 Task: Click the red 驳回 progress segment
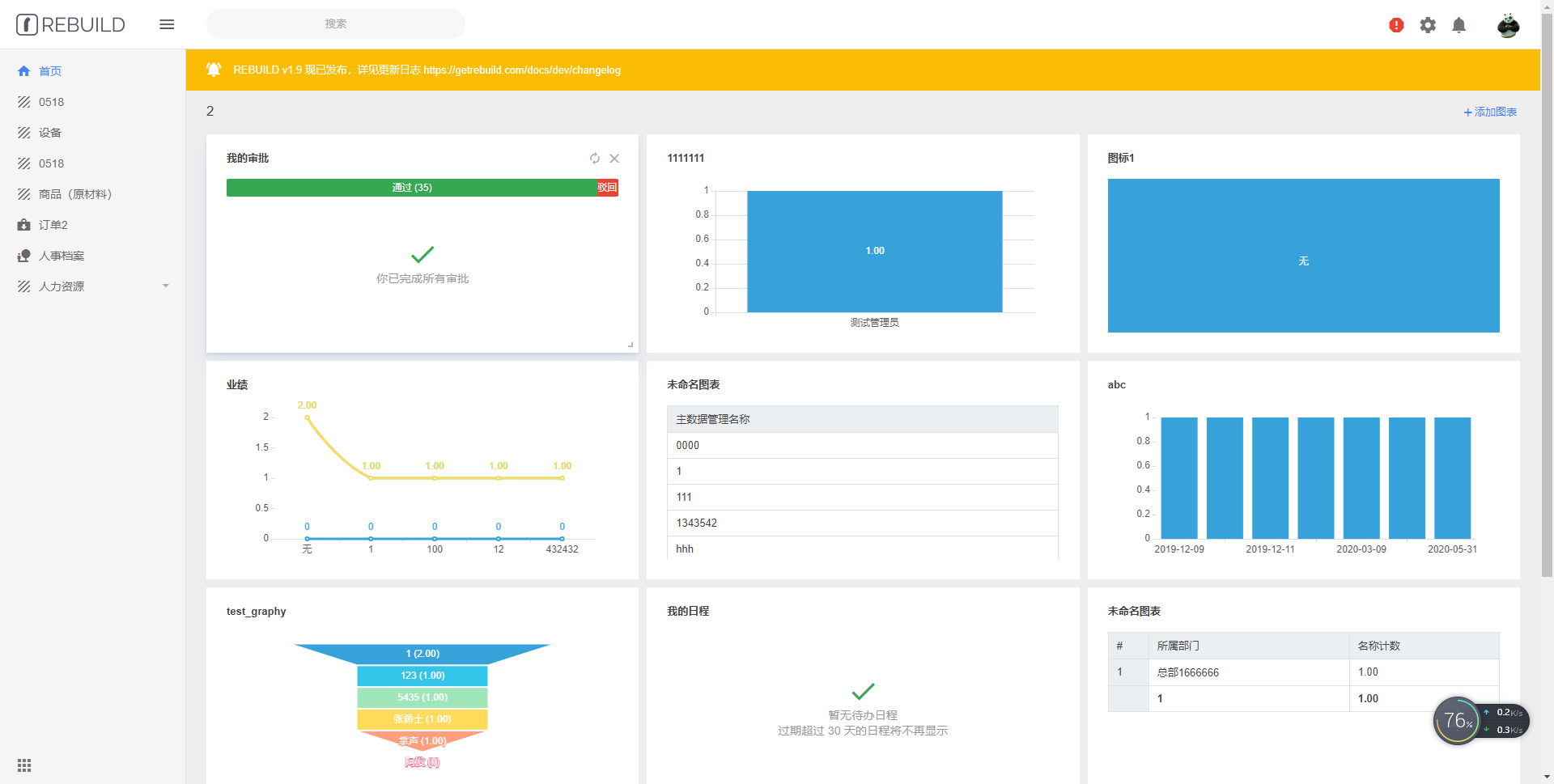point(607,188)
